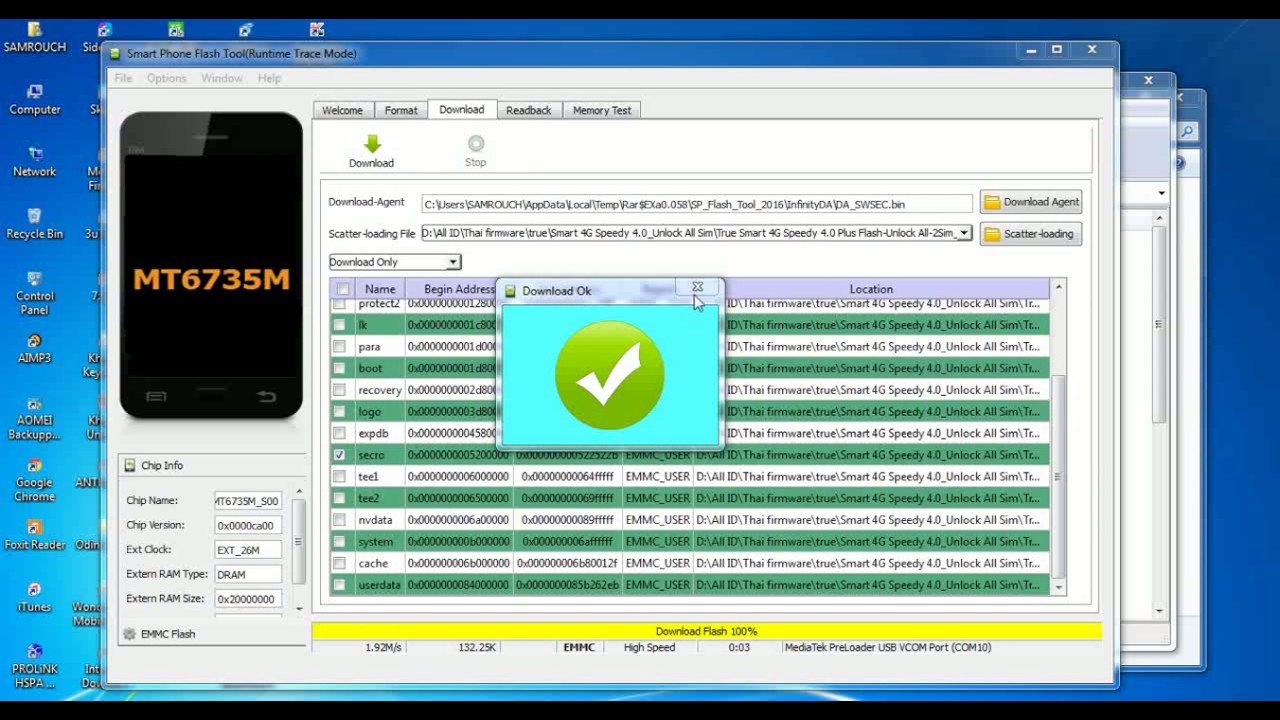Click the green checkmark in Download Ok dialog
This screenshot has width=1280, height=720.
pos(609,375)
